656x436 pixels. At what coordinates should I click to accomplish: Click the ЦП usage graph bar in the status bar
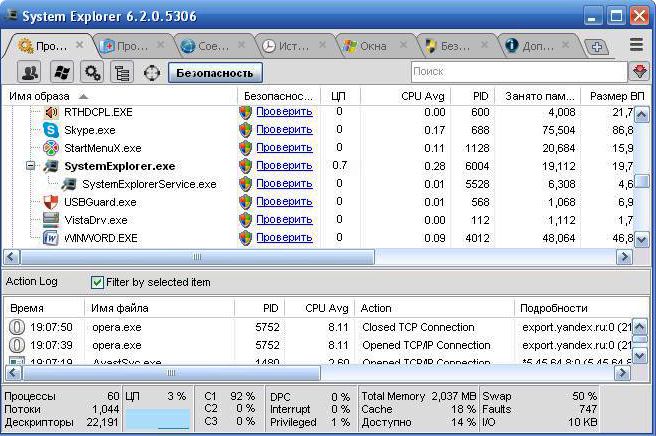157,419
